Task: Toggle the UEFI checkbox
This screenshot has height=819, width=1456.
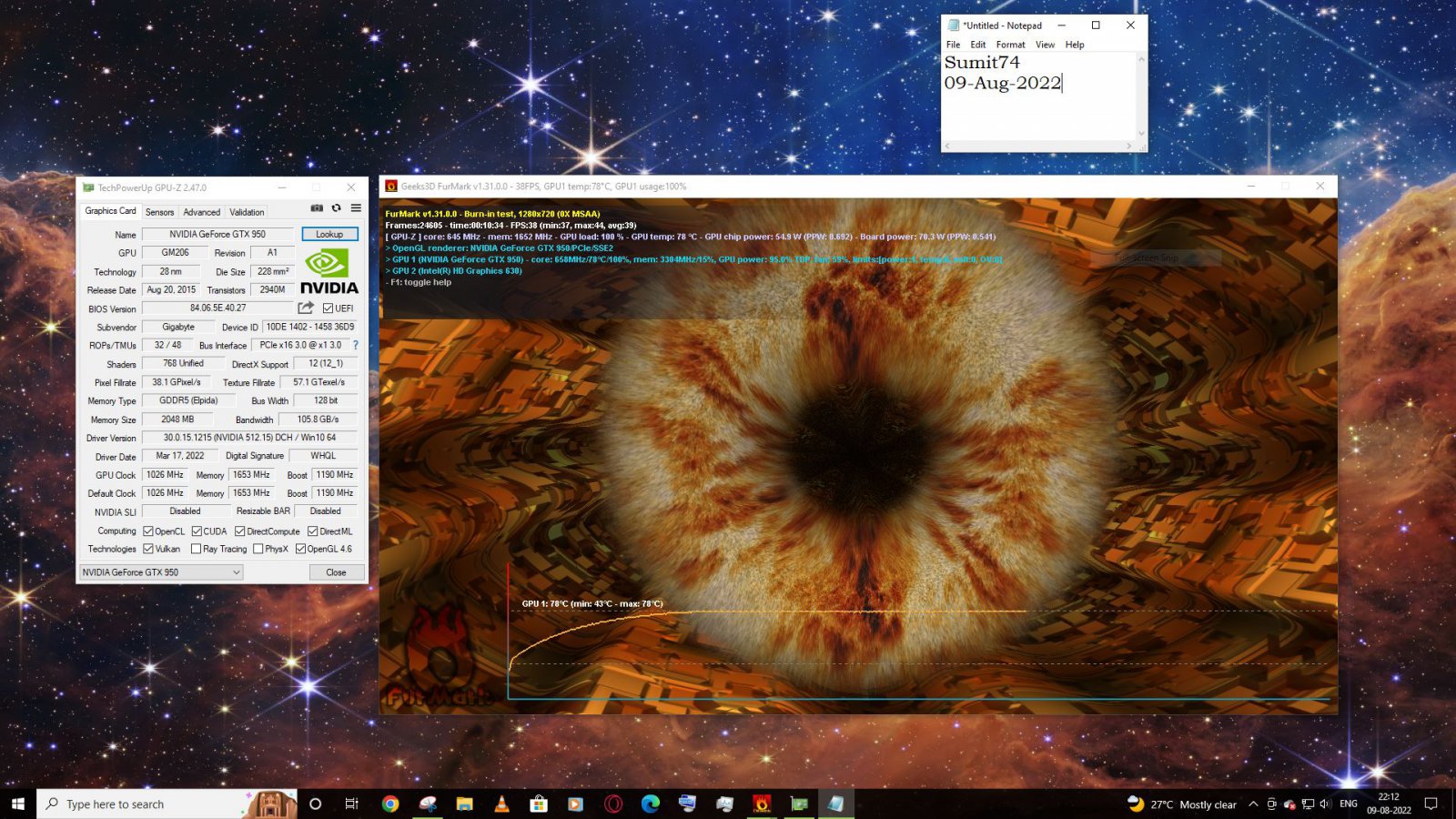Action: point(329,308)
